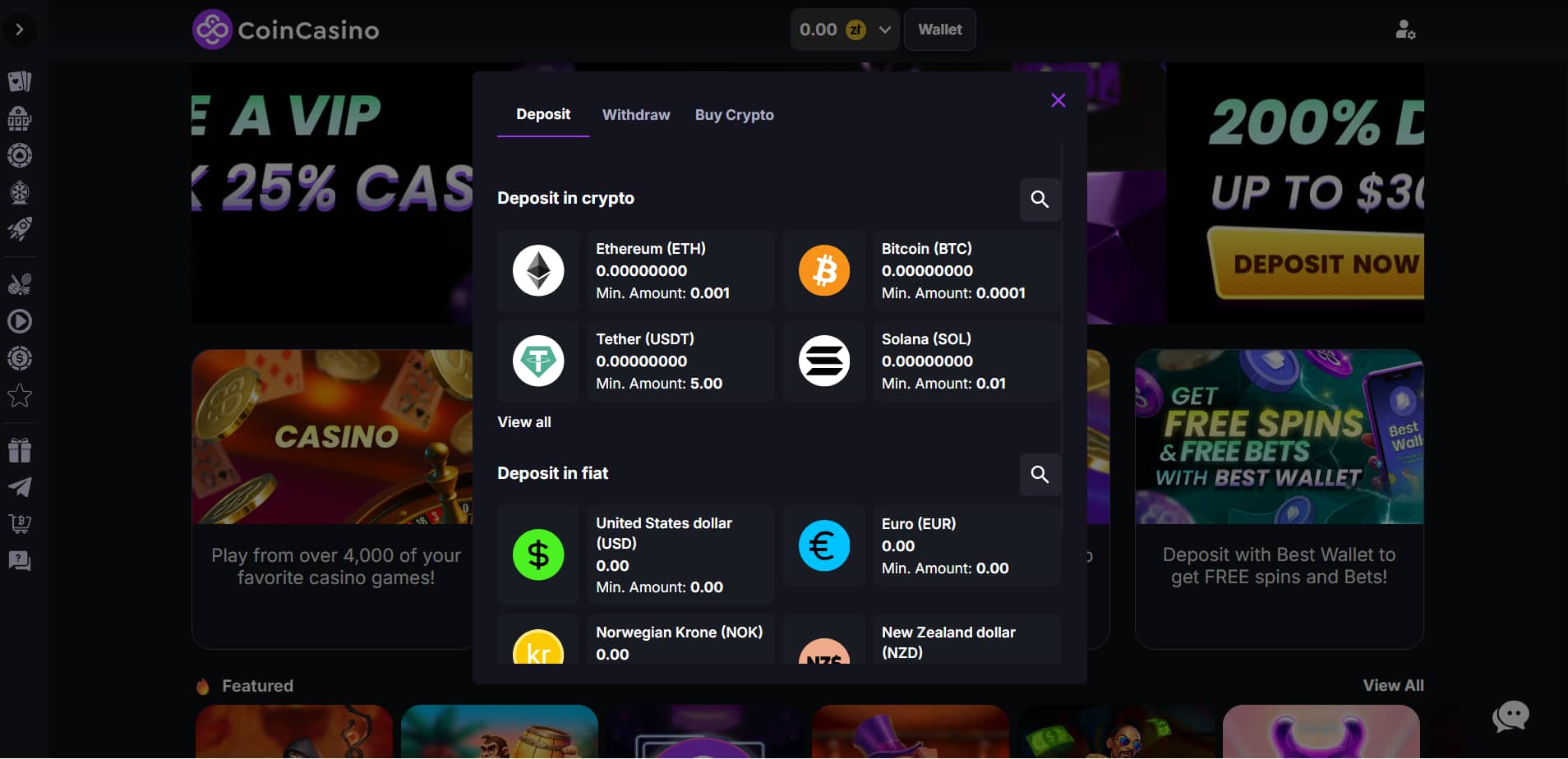Open the sports rackets icon in the sidebar
Viewport: 1568px width, 759px height.
tap(20, 284)
